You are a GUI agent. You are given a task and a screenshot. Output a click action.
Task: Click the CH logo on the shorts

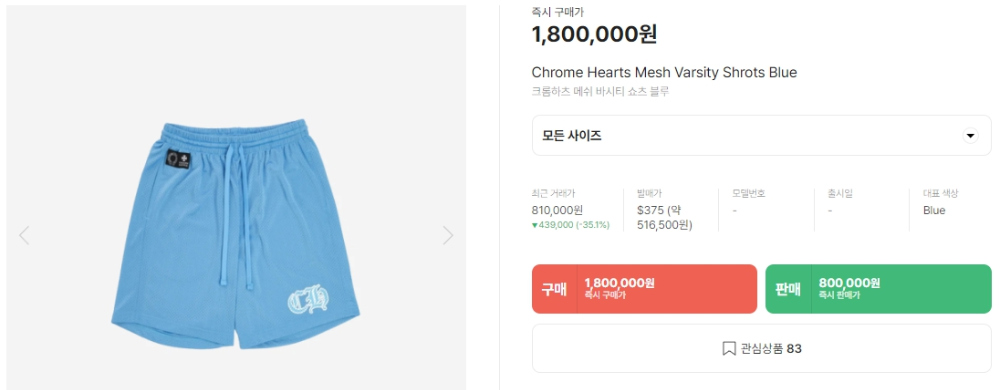click(x=307, y=300)
